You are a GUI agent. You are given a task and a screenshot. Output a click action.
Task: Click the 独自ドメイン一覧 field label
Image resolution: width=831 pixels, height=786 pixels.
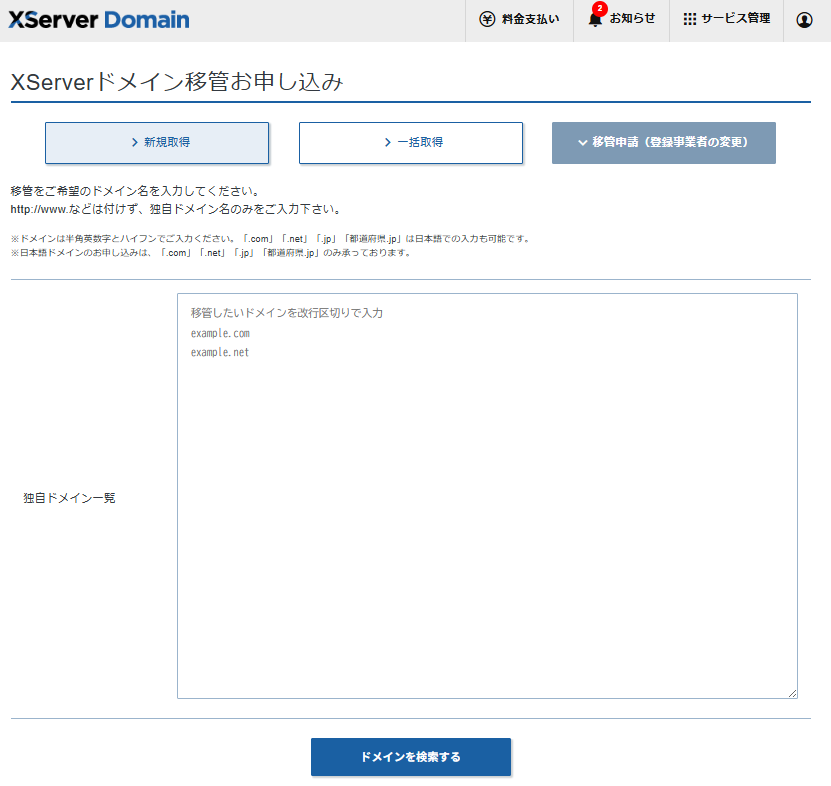pyautogui.click(x=69, y=498)
